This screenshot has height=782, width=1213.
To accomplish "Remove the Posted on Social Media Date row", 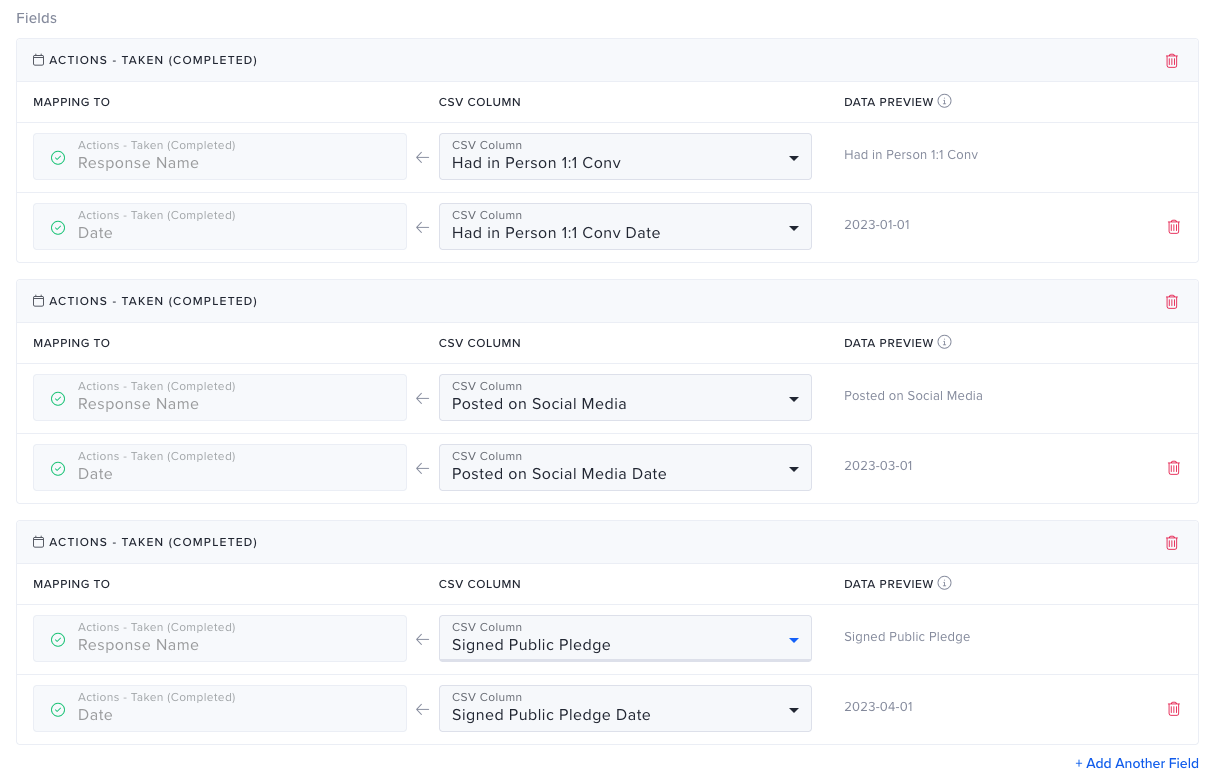I will coord(1174,468).
